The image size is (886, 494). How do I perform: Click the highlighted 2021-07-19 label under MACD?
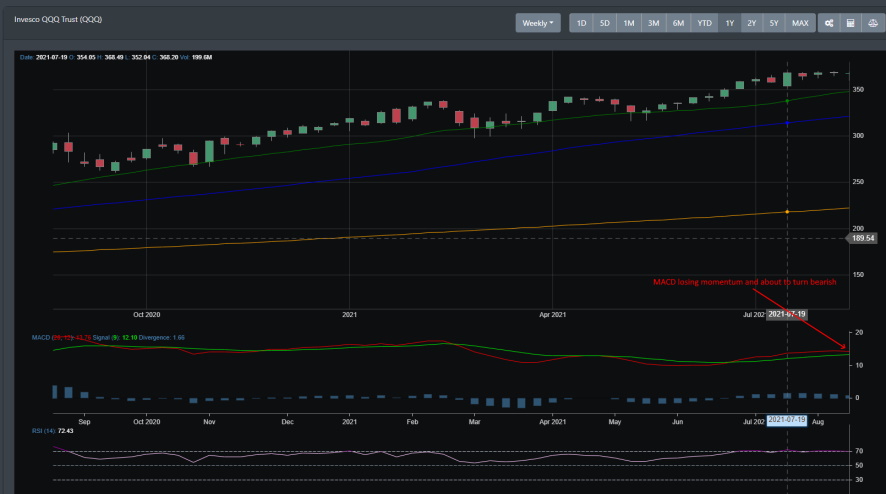click(787, 420)
